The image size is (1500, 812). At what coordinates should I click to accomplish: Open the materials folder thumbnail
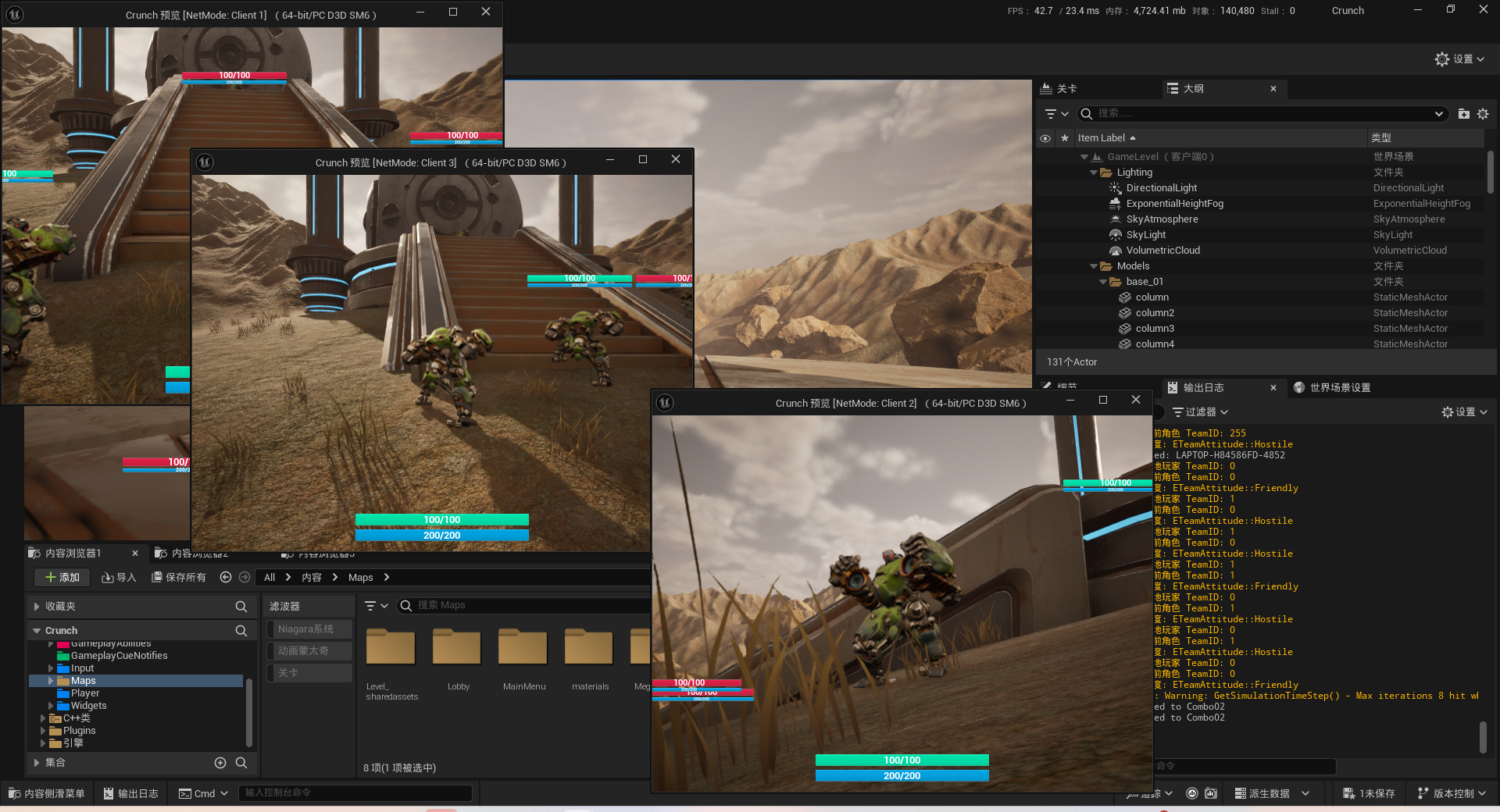590,647
